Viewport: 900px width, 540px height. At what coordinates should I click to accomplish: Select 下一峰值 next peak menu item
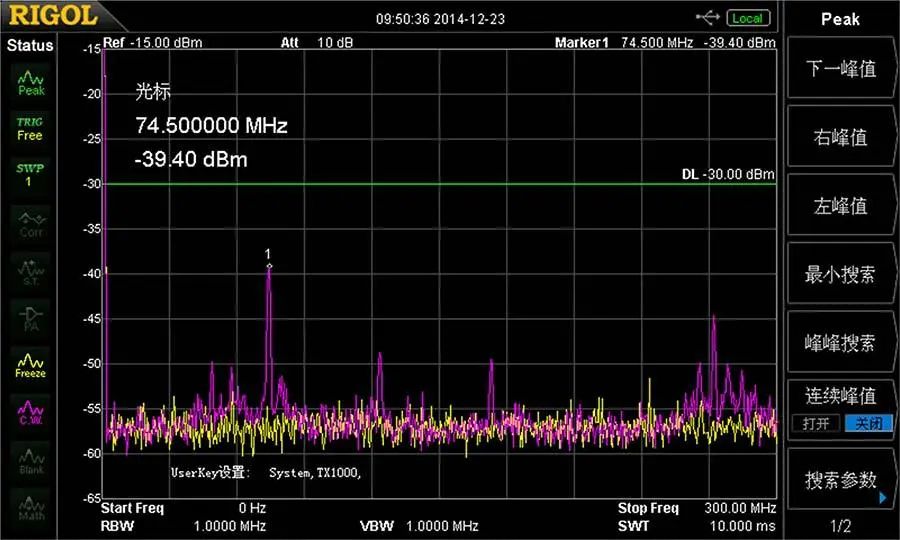point(840,68)
